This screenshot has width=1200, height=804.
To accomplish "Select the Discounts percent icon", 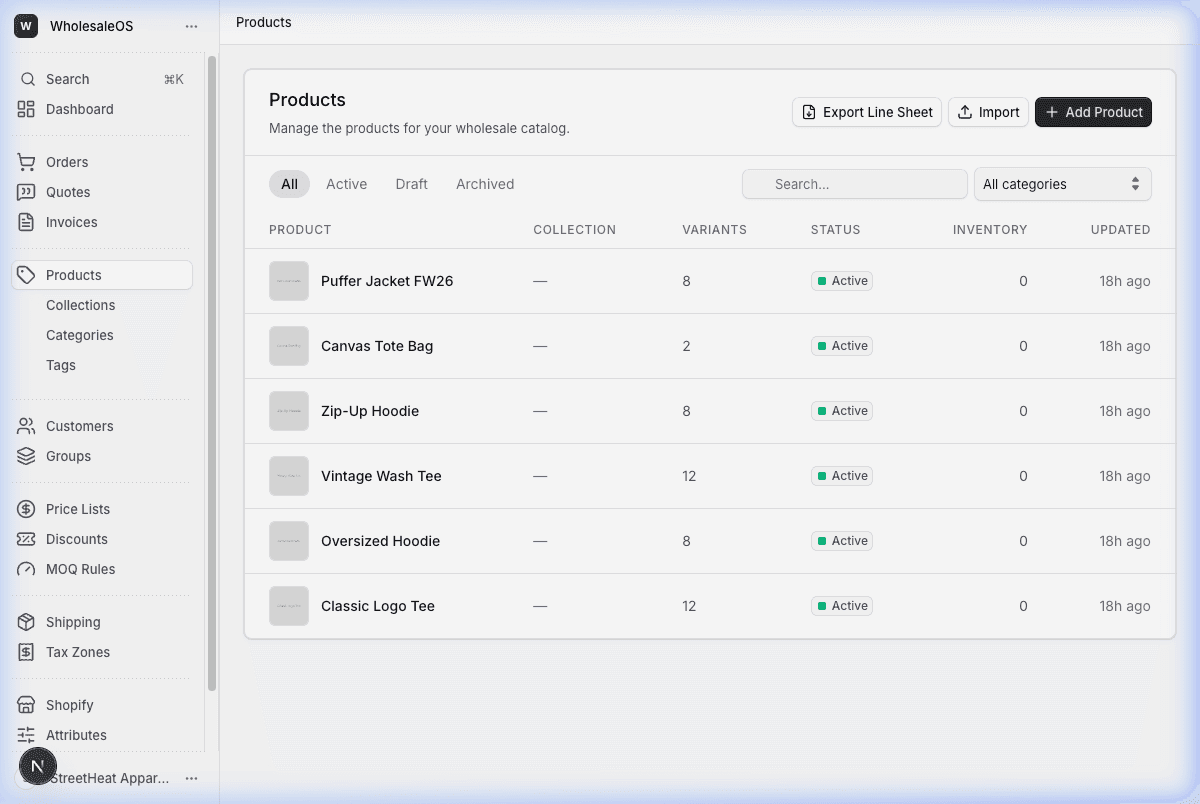I will tap(26, 539).
